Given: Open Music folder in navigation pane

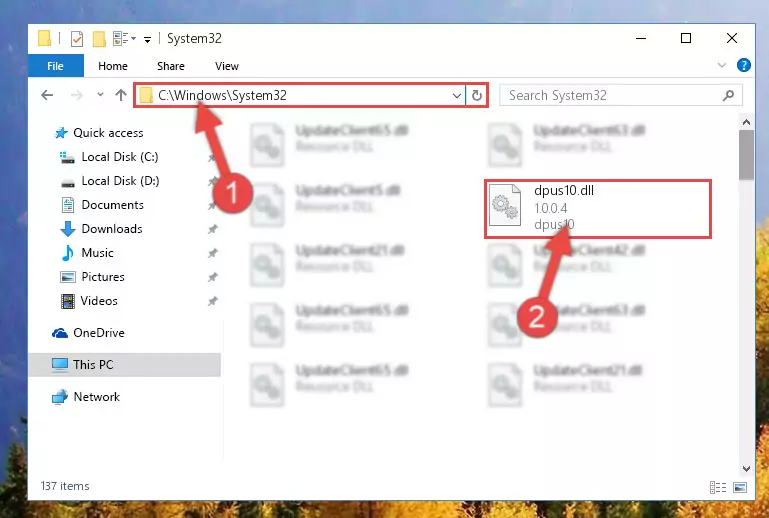Looking at the screenshot, I should pyautogui.click(x=97, y=253).
